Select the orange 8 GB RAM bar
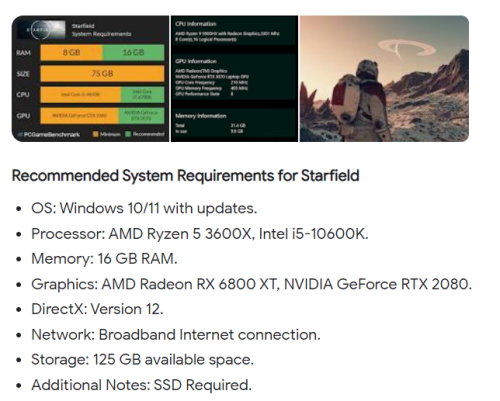Viewport: 500px width, 401px height. [71, 53]
